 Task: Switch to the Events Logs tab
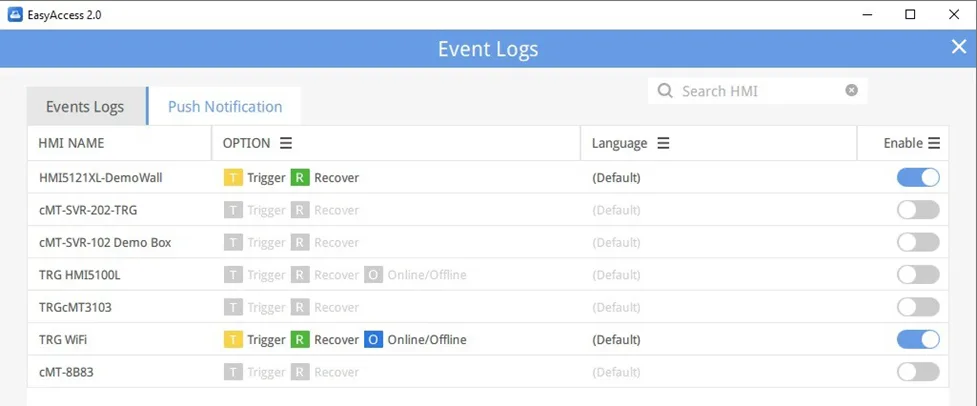click(85, 106)
